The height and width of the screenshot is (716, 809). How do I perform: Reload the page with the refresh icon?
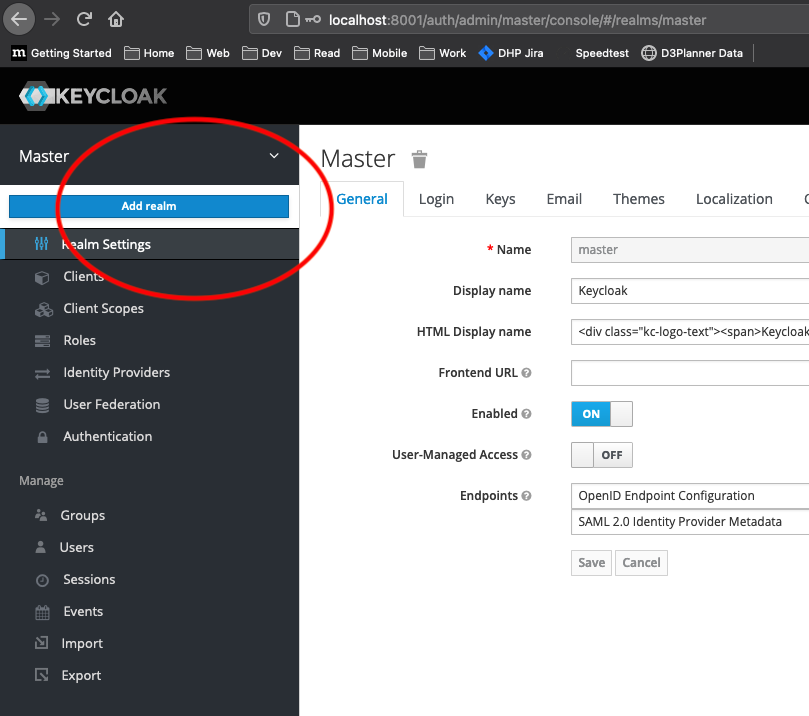coord(84,20)
